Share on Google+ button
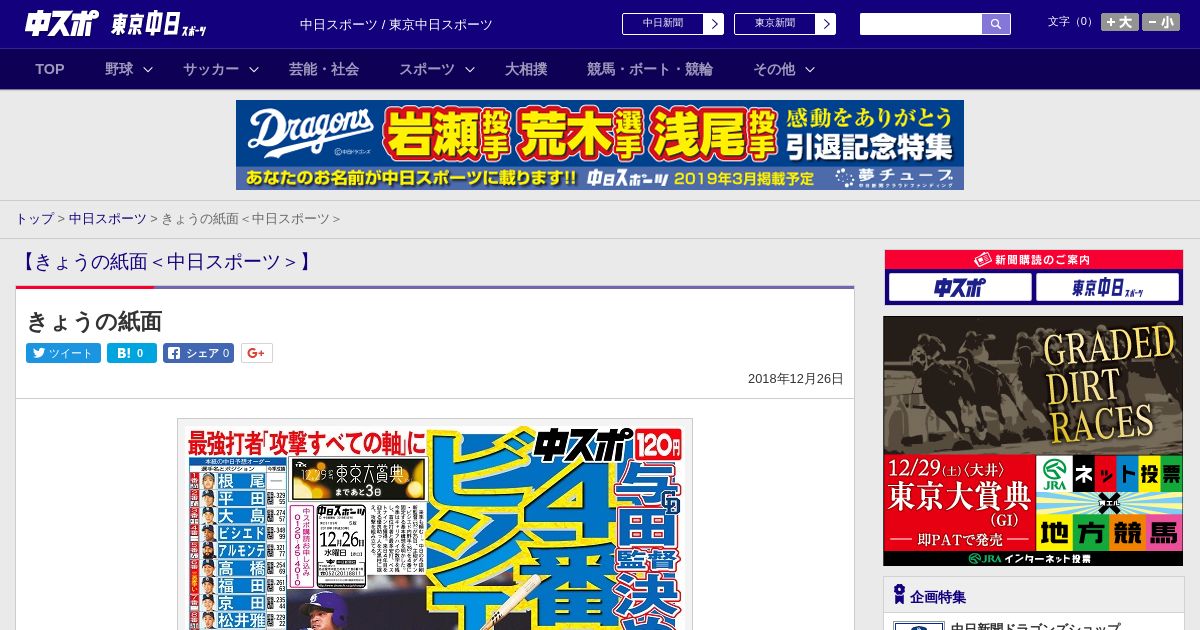1200x630 pixels. 257,353
